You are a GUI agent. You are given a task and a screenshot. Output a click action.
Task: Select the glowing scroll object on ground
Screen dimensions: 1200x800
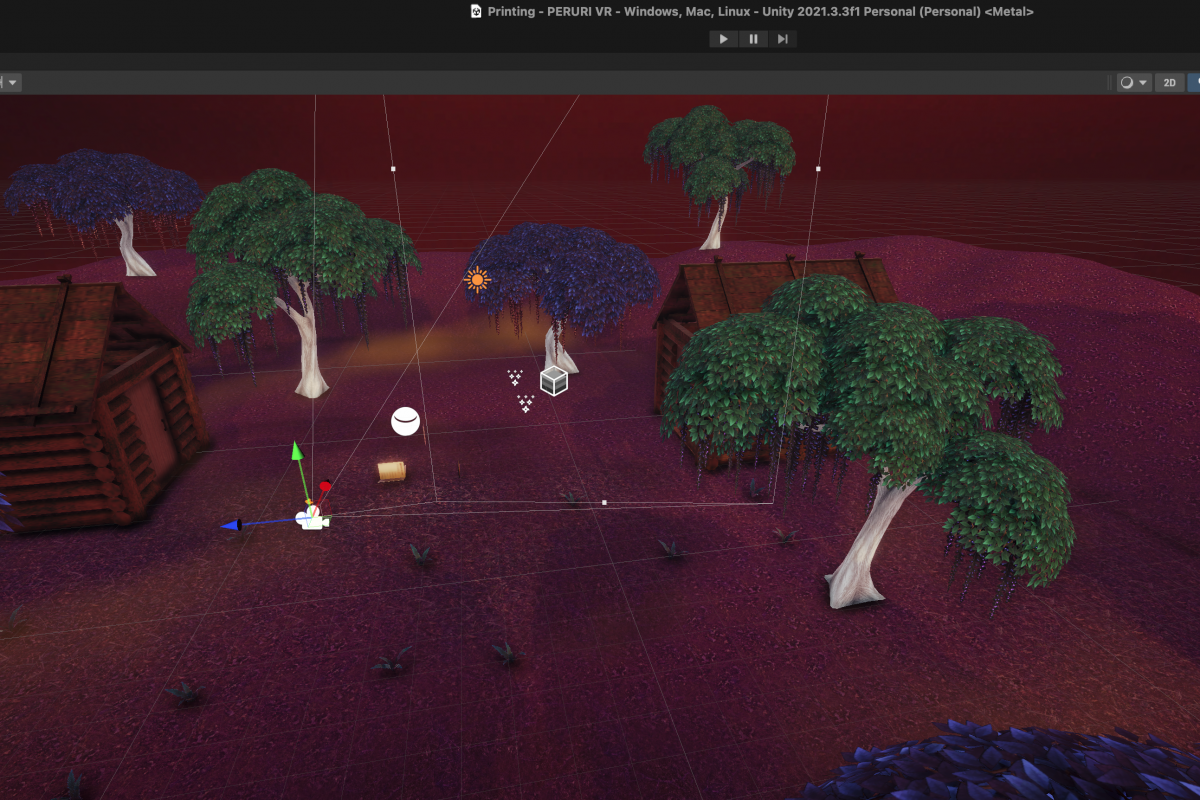391,471
